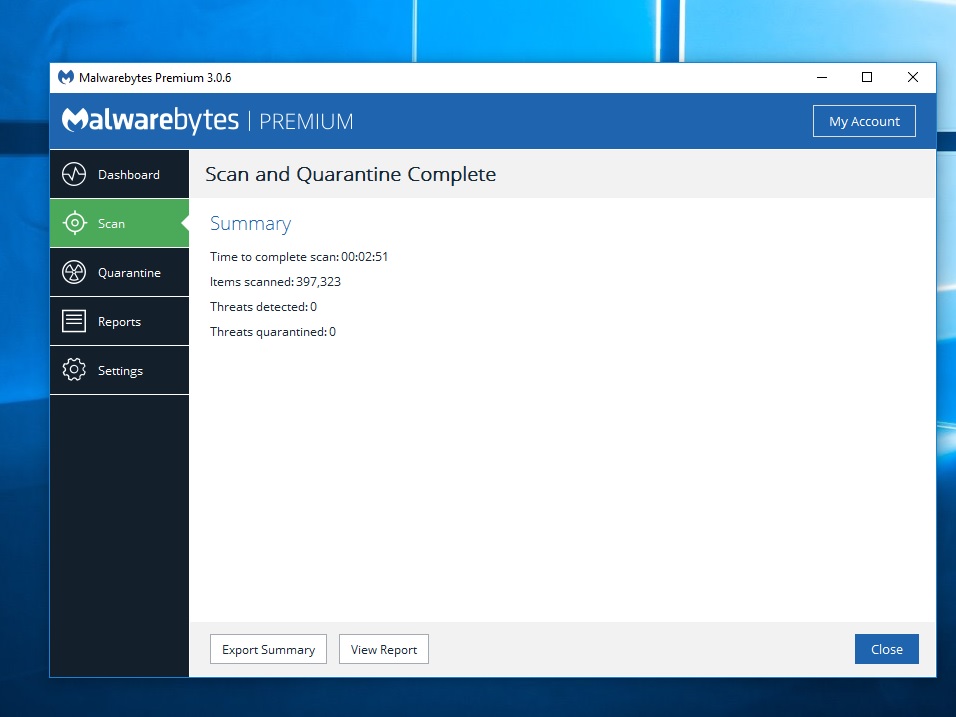Viewport: 956px width, 717px height.
Task: Click 'Time to complete scan: 00:02:51' text
Action: click(x=299, y=257)
